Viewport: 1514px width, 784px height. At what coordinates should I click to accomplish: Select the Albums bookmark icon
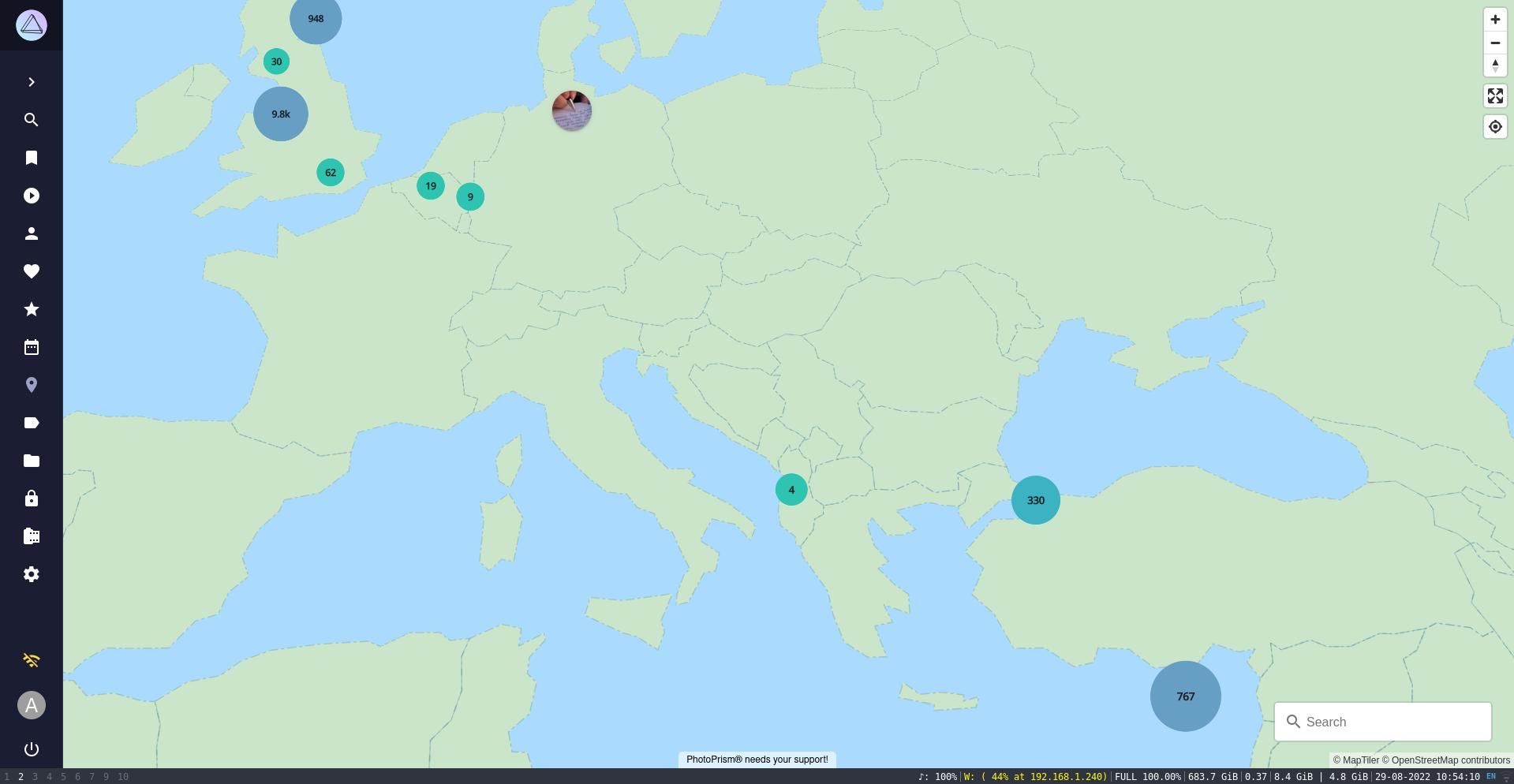click(x=32, y=158)
